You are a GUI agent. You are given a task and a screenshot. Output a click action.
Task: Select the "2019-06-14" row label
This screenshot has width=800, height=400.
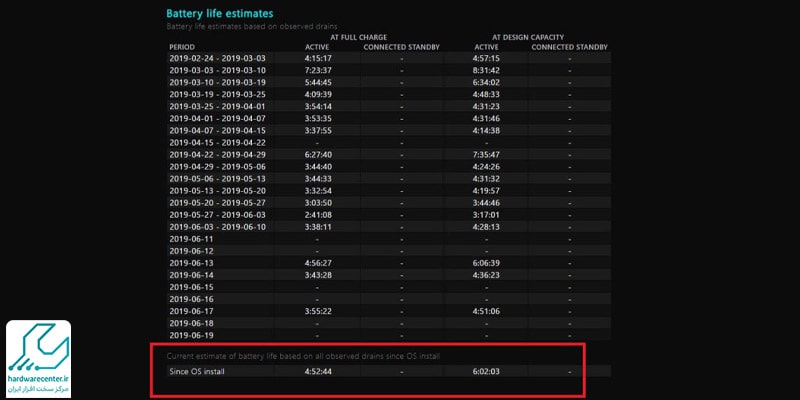(x=191, y=276)
